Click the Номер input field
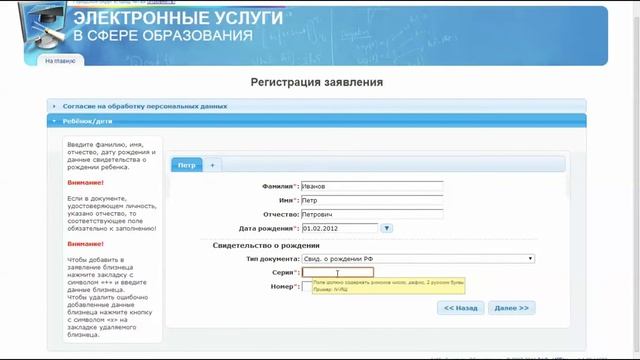The width and height of the screenshot is (640, 360). pyautogui.click(x=307, y=287)
